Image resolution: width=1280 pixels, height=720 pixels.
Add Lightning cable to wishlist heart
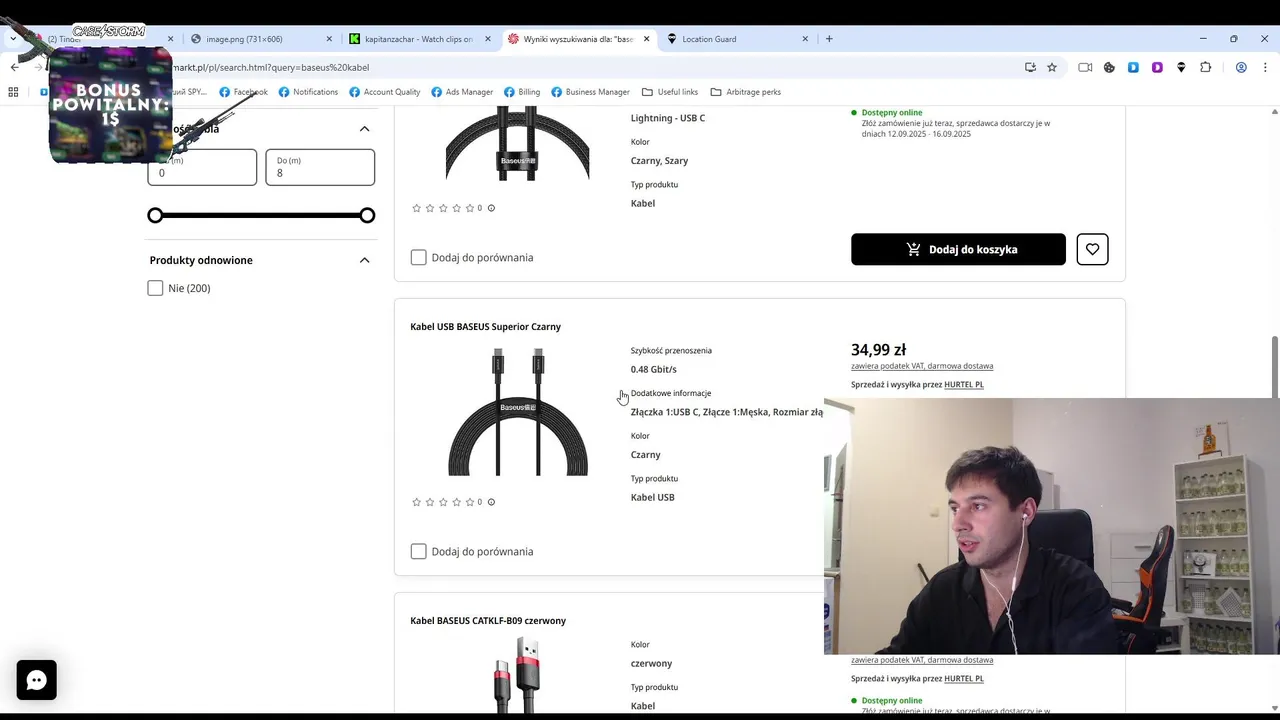1092,249
